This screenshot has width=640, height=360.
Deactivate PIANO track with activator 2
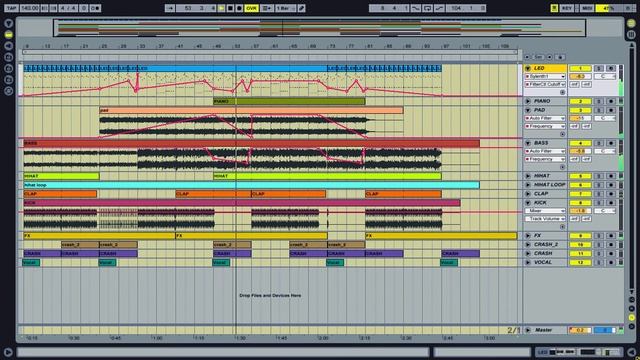[580, 101]
